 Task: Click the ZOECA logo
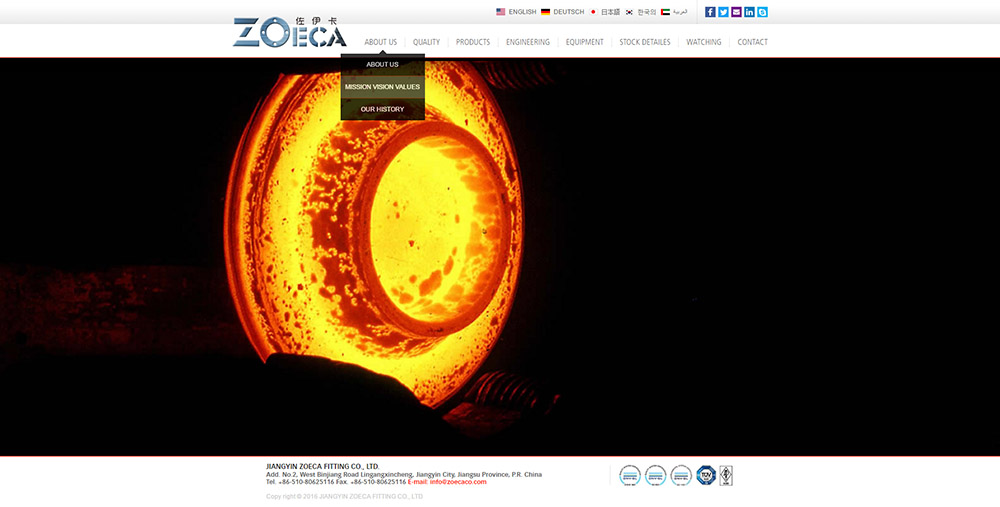click(289, 33)
